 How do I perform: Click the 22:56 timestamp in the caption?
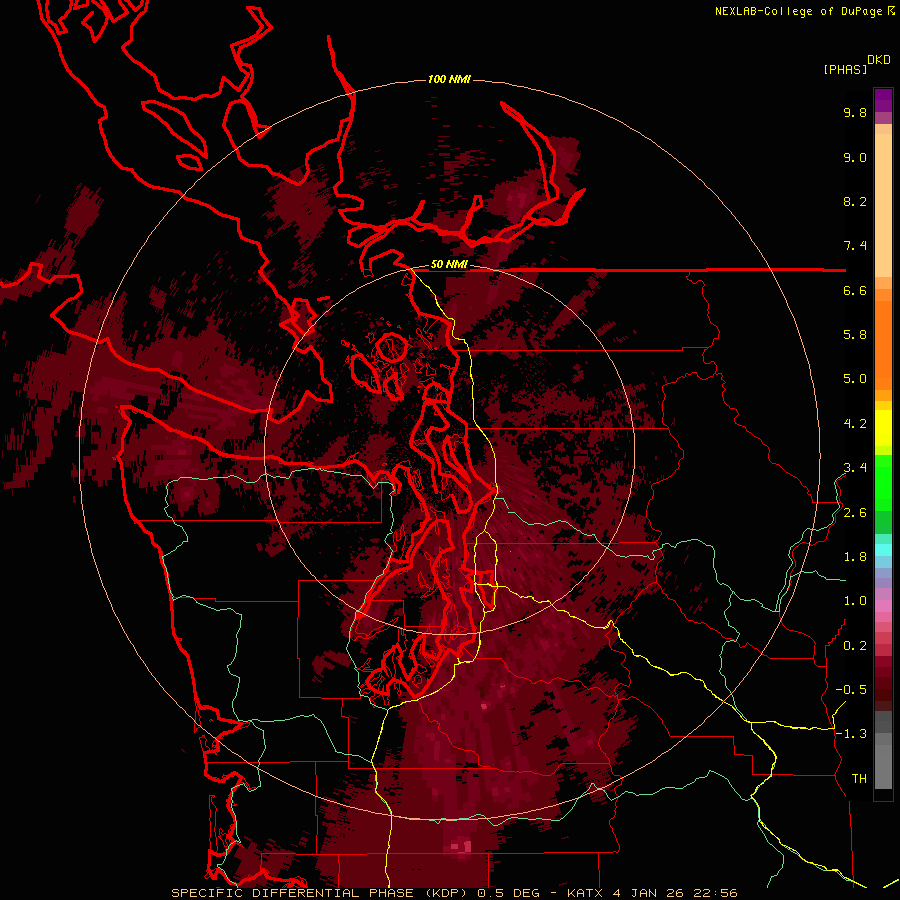[x=716, y=893]
